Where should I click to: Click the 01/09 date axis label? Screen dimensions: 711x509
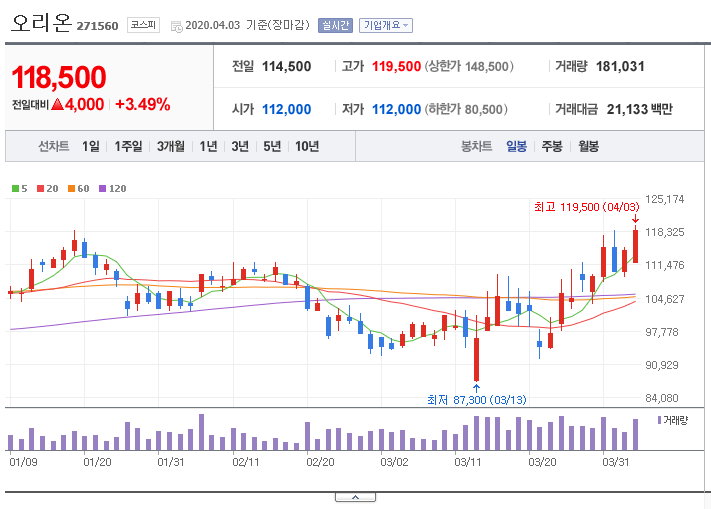tap(23, 462)
